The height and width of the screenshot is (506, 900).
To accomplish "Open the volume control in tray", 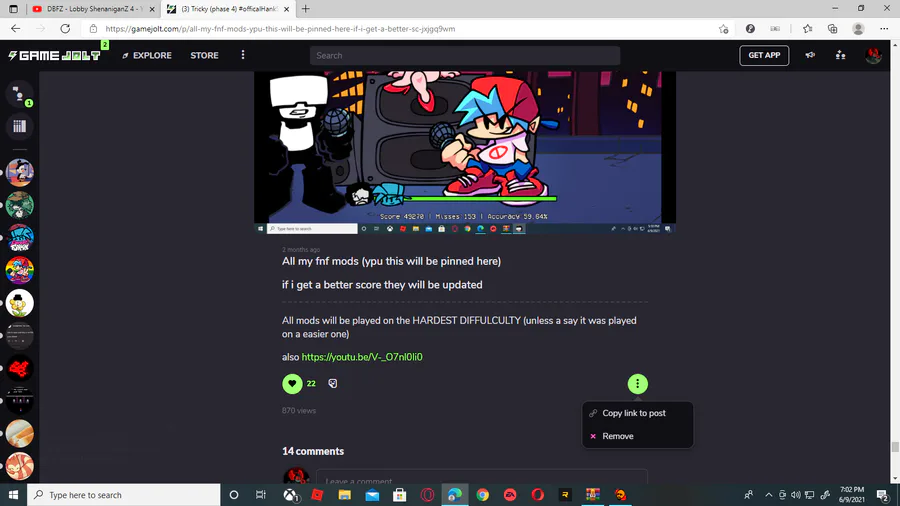I will pos(796,495).
